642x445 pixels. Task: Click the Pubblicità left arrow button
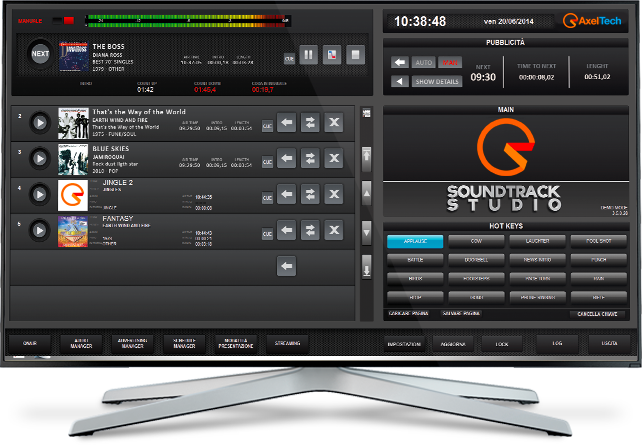[400, 62]
